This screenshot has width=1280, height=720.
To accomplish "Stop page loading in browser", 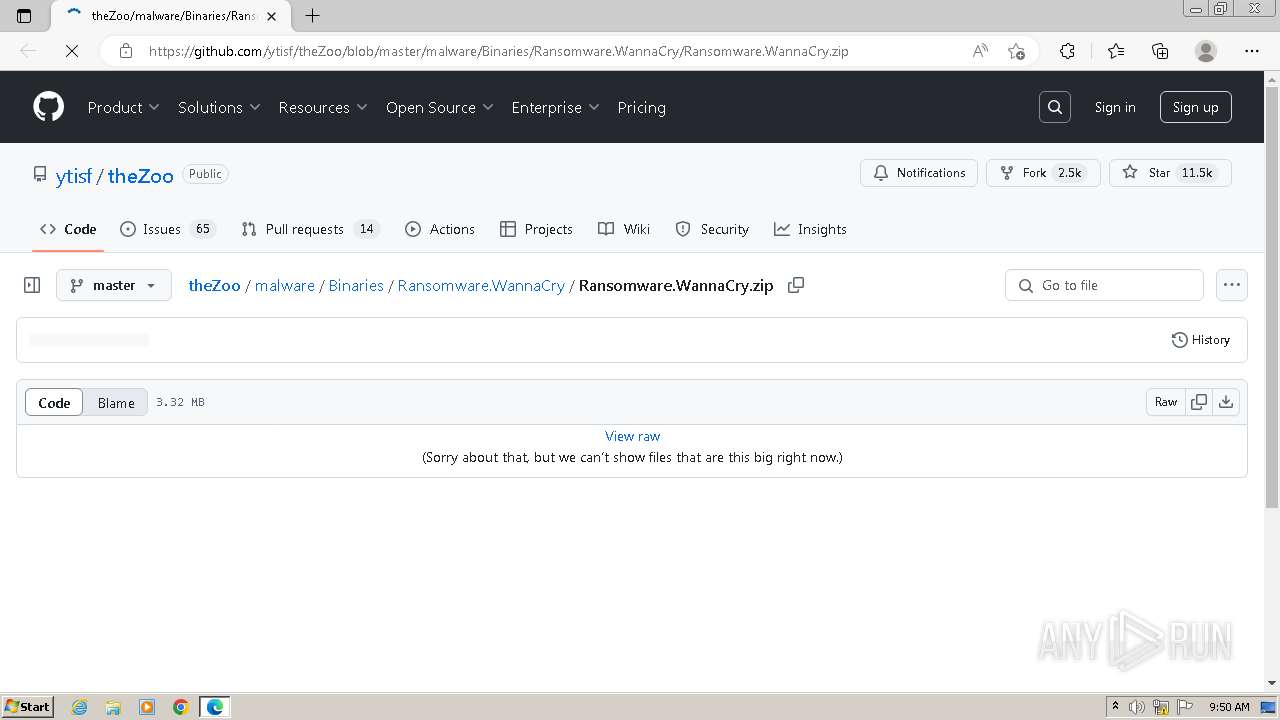I will (x=72, y=51).
